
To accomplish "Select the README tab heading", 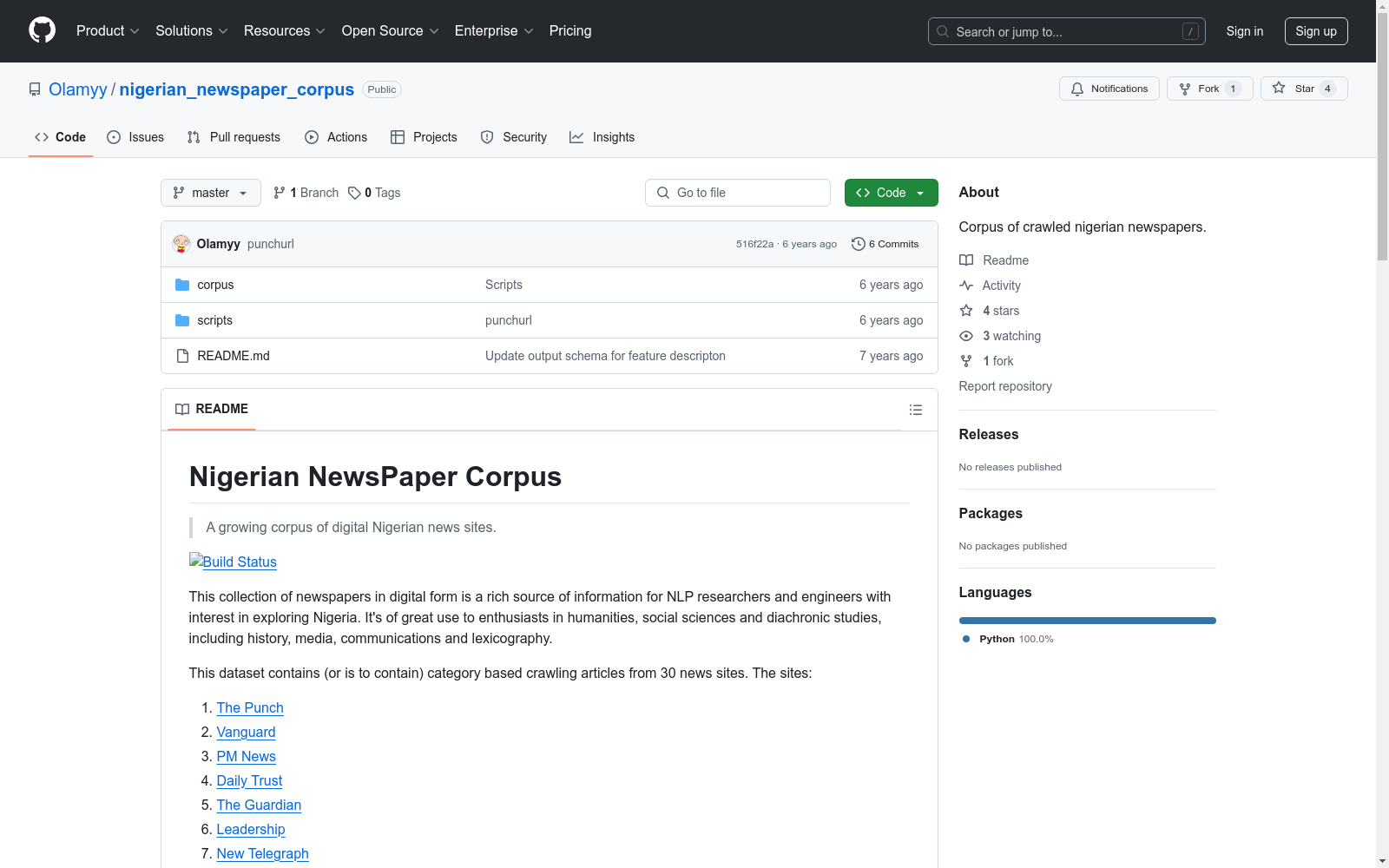I will coord(212,409).
